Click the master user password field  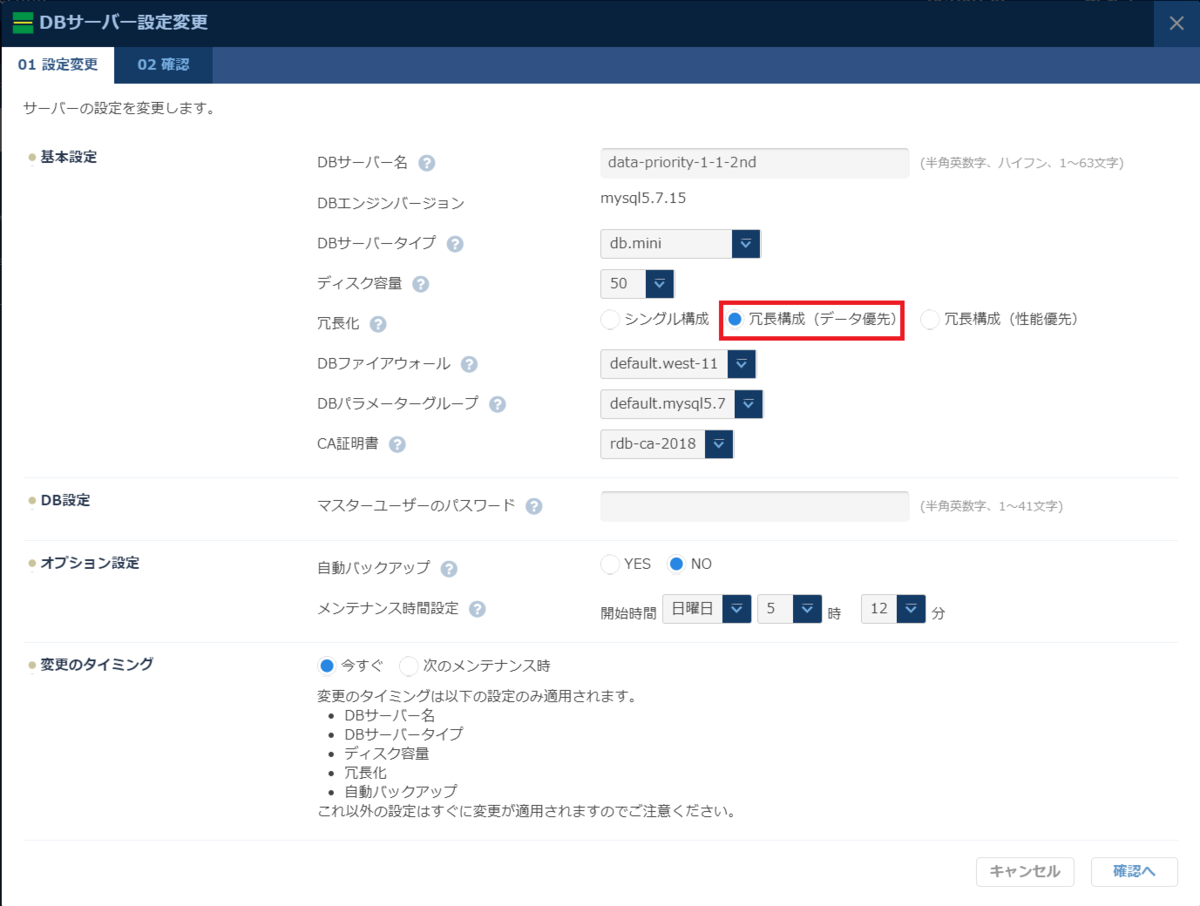(x=754, y=507)
